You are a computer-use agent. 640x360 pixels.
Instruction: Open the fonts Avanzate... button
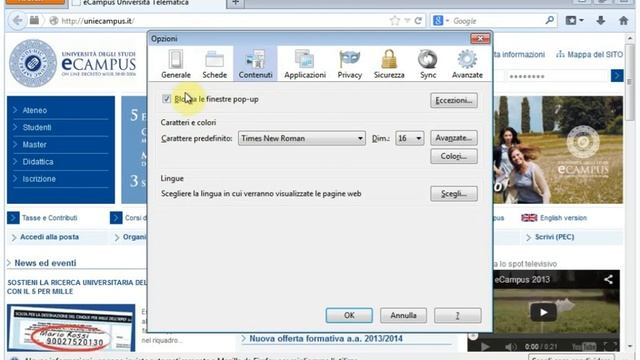point(453,138)
